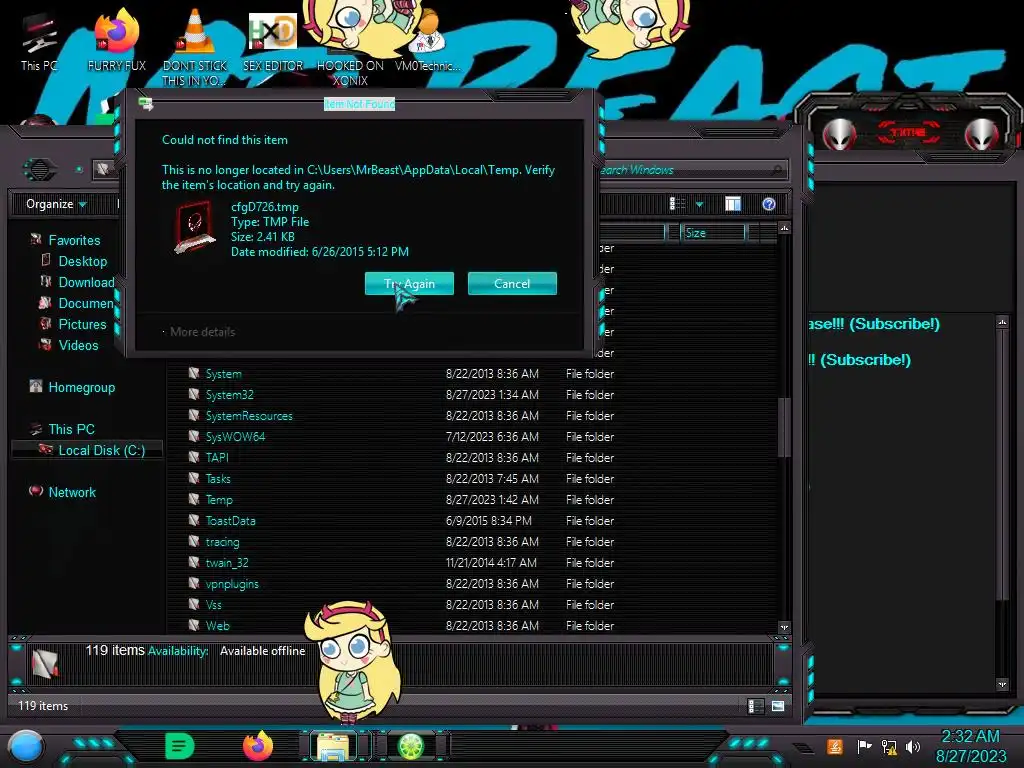
Task: Click the folder icon beside System32
Action: tap(194, 394)
